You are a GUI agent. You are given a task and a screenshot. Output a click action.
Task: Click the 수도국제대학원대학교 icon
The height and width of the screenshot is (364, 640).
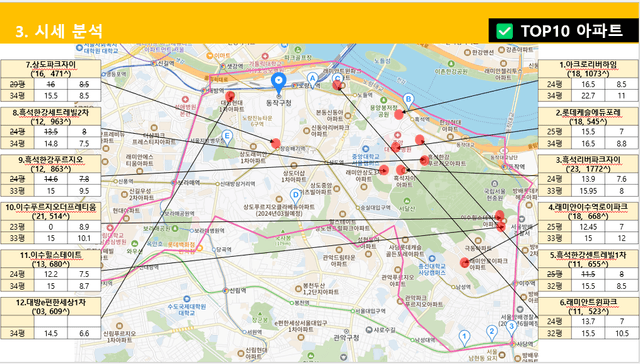(x=187, y=299)
